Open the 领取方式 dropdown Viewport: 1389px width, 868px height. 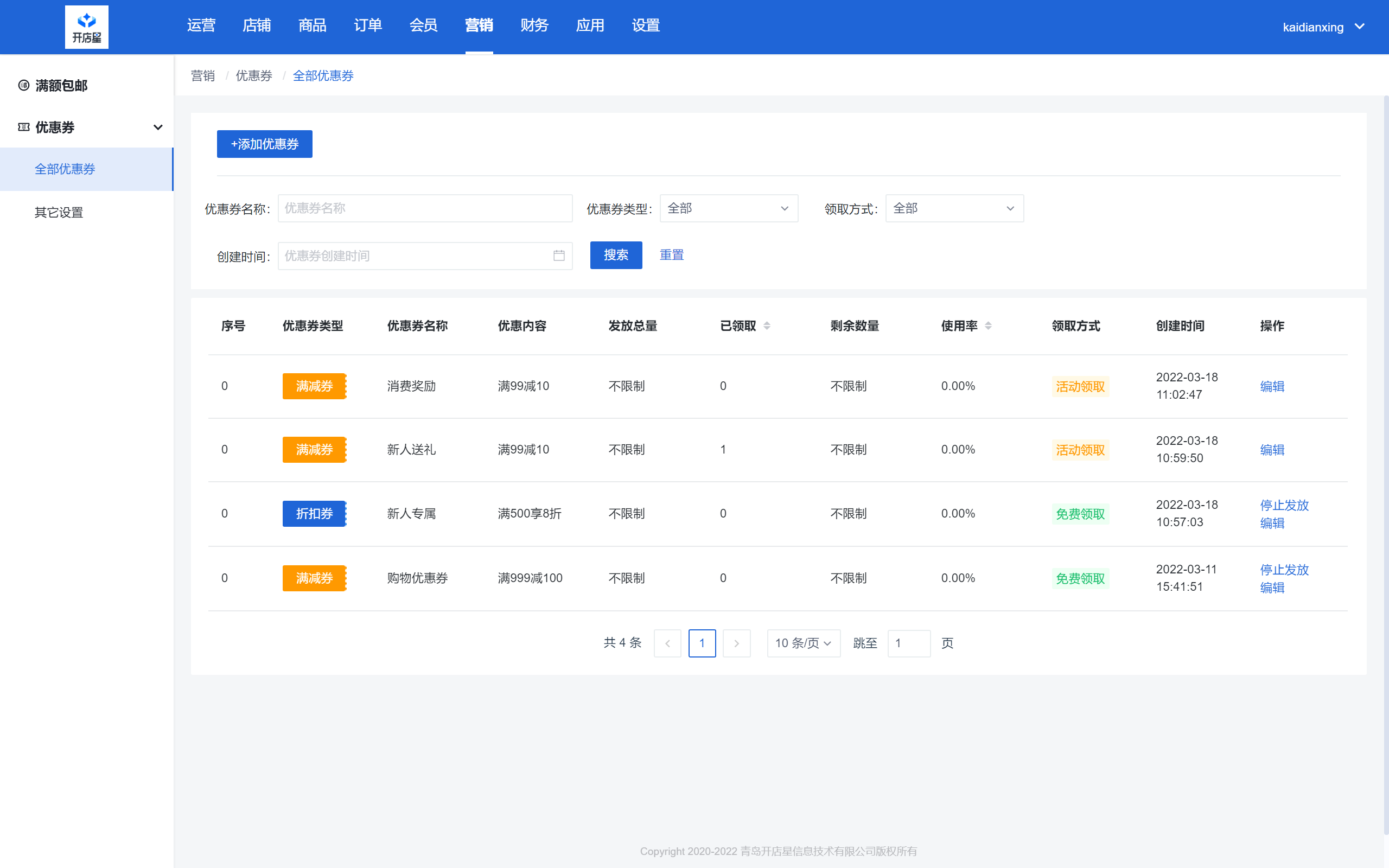[x=954, y=208]
